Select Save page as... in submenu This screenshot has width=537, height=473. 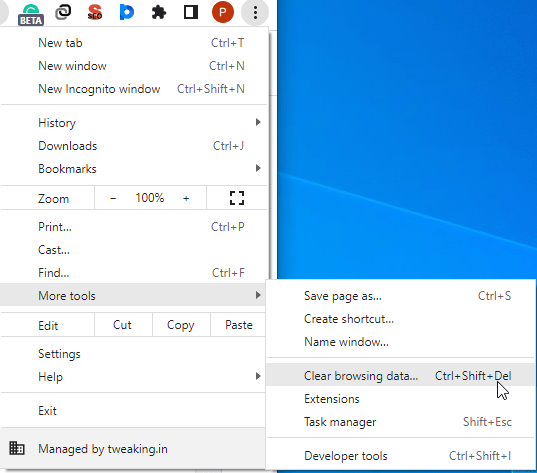(x=401, y=296)
